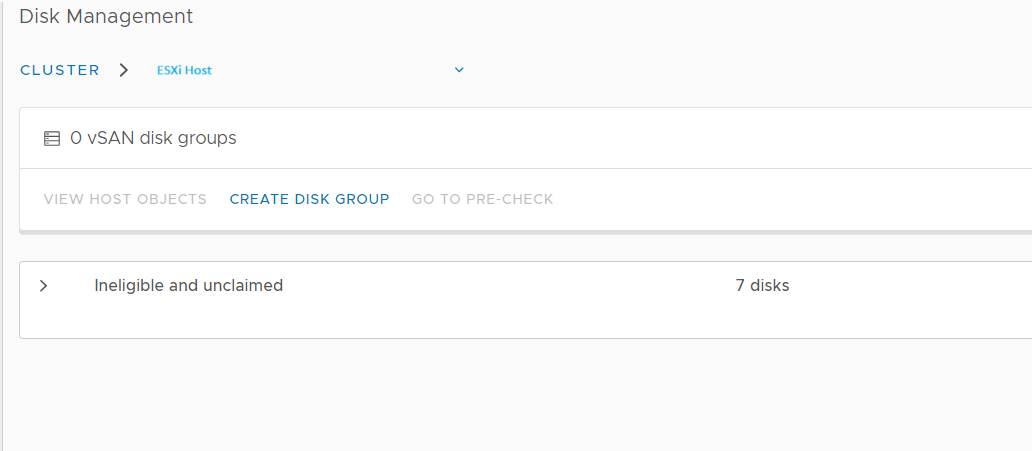Go back to the CLUSTER breadcrumb
Image resolution: width=1032 pixels, height=451 pixels.
coord(60,70)
